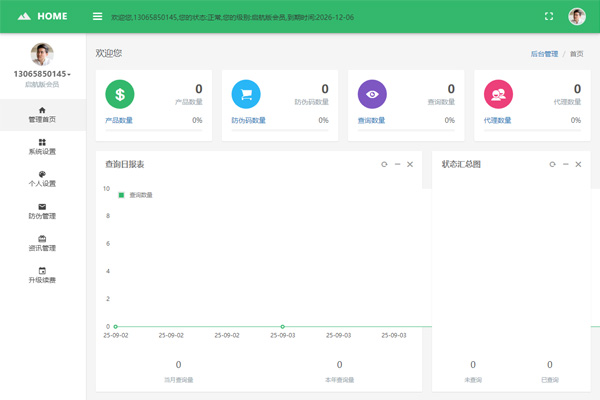The image size is (600, 400).
Task: Open the 防伪码数量 link
Action: [248, 120]
